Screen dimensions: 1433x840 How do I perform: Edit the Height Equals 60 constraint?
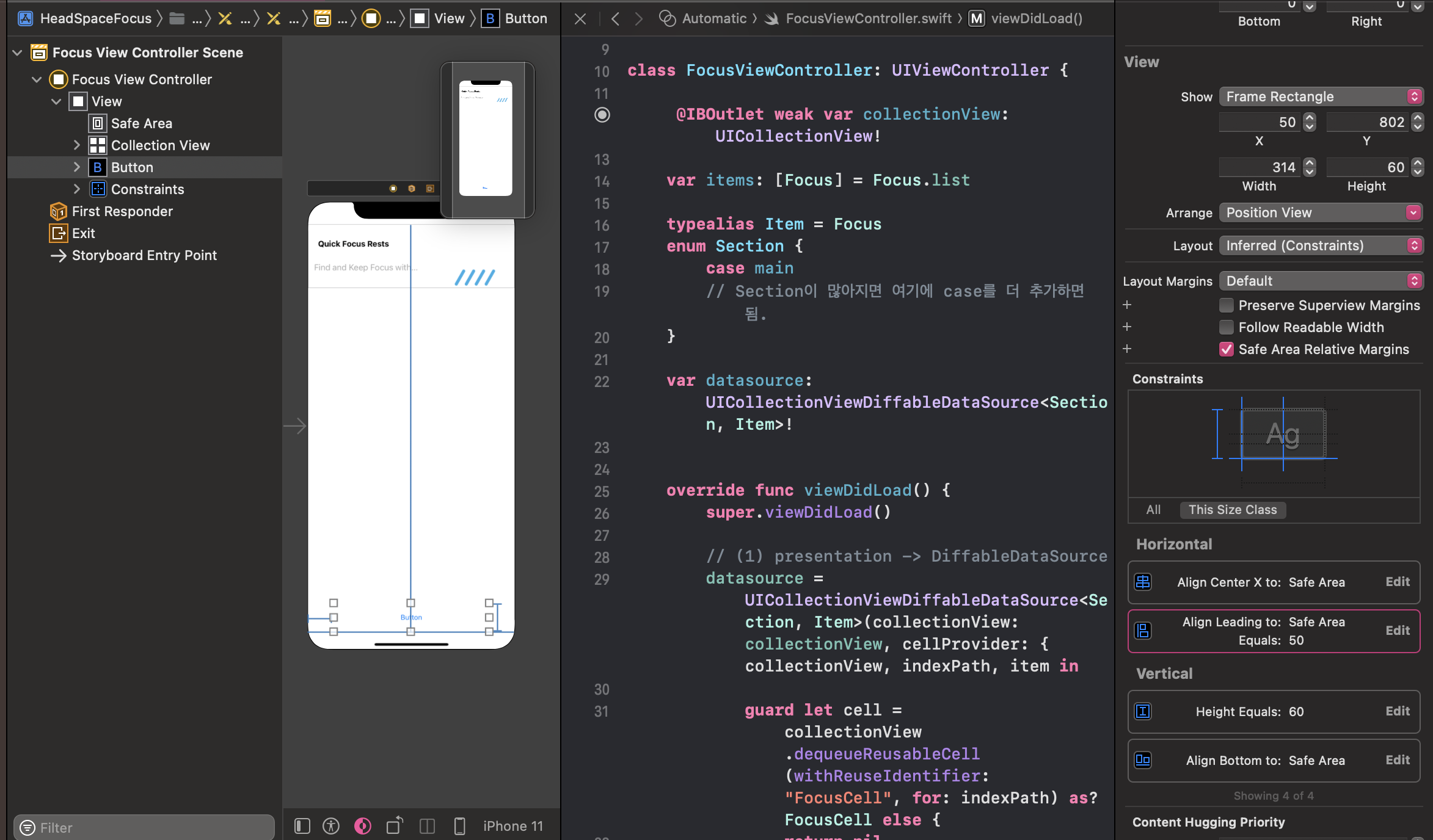[1398, 711]
